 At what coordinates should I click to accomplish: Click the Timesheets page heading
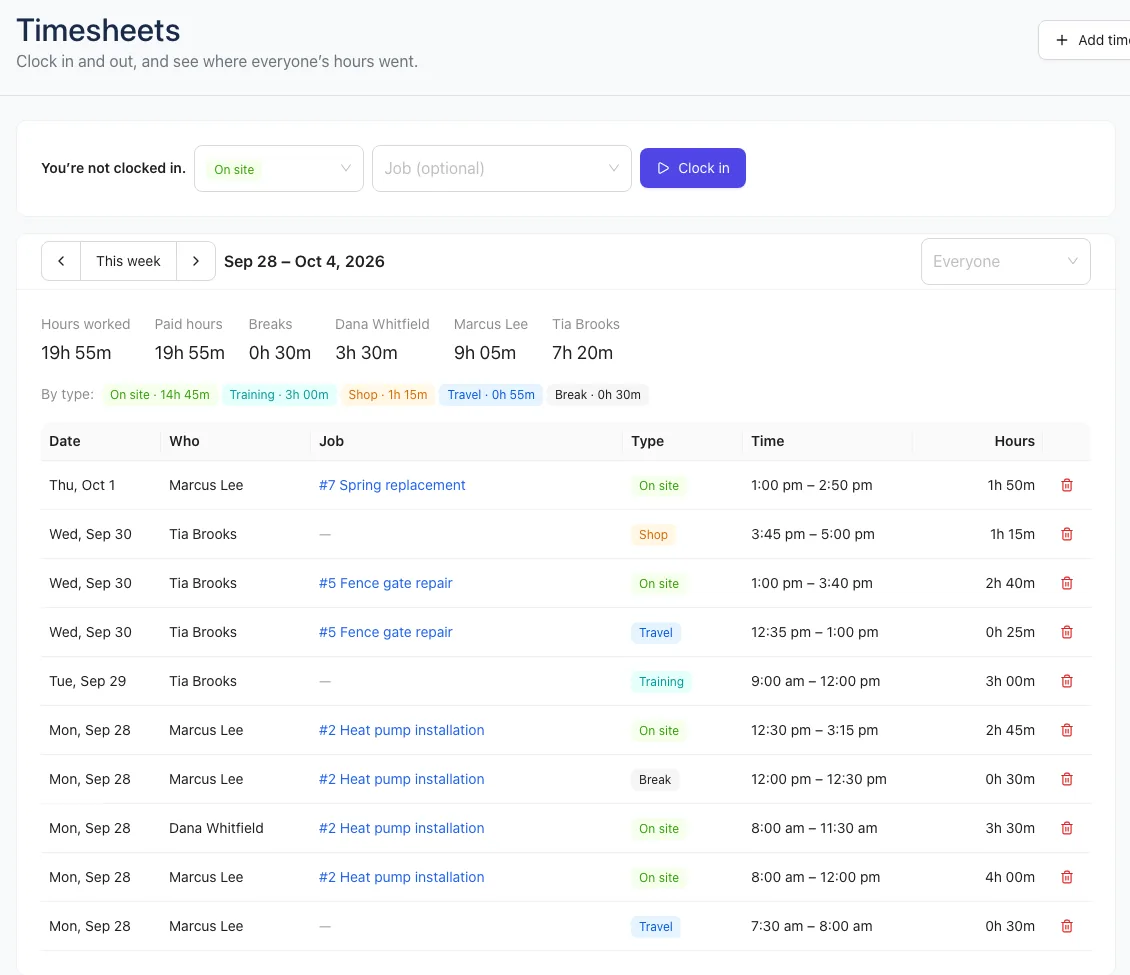coord(98,30)
